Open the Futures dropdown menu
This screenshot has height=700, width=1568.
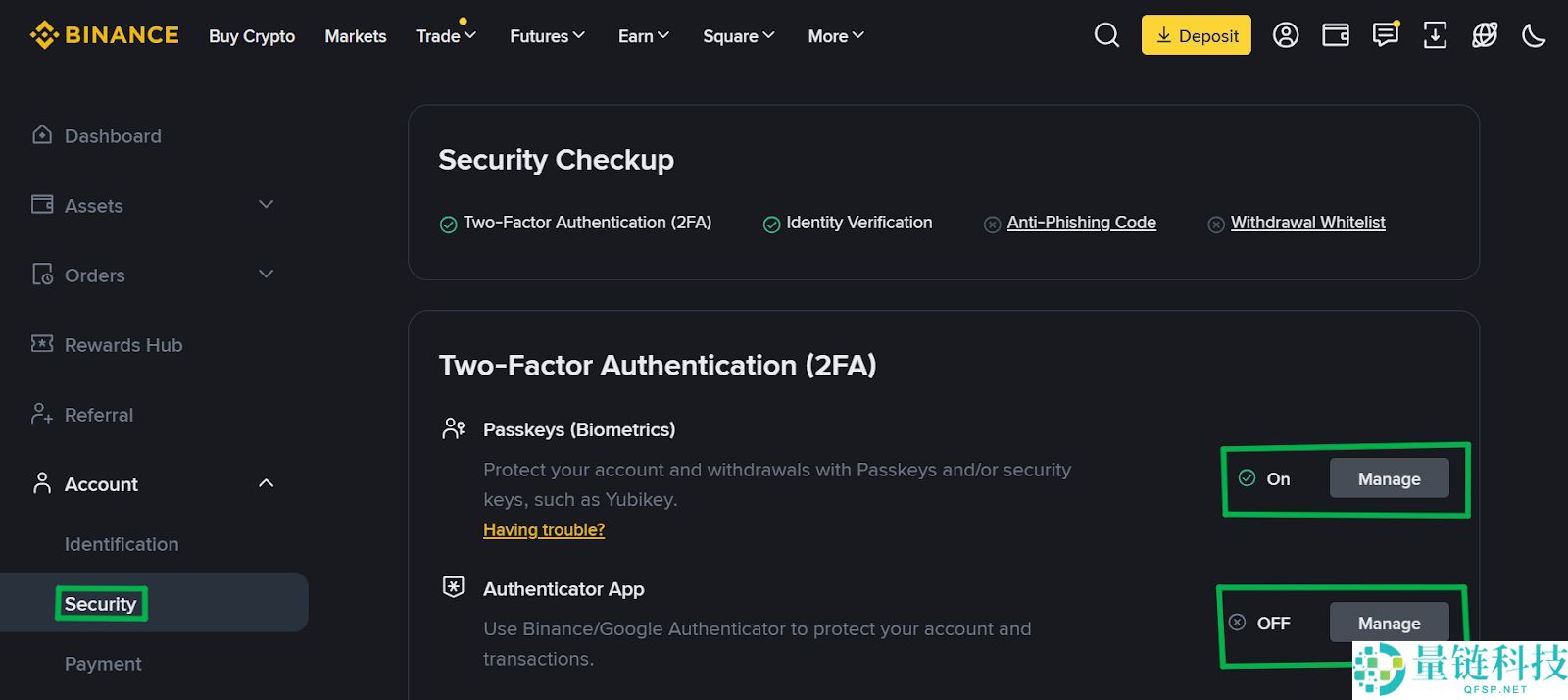click(546, 35)
